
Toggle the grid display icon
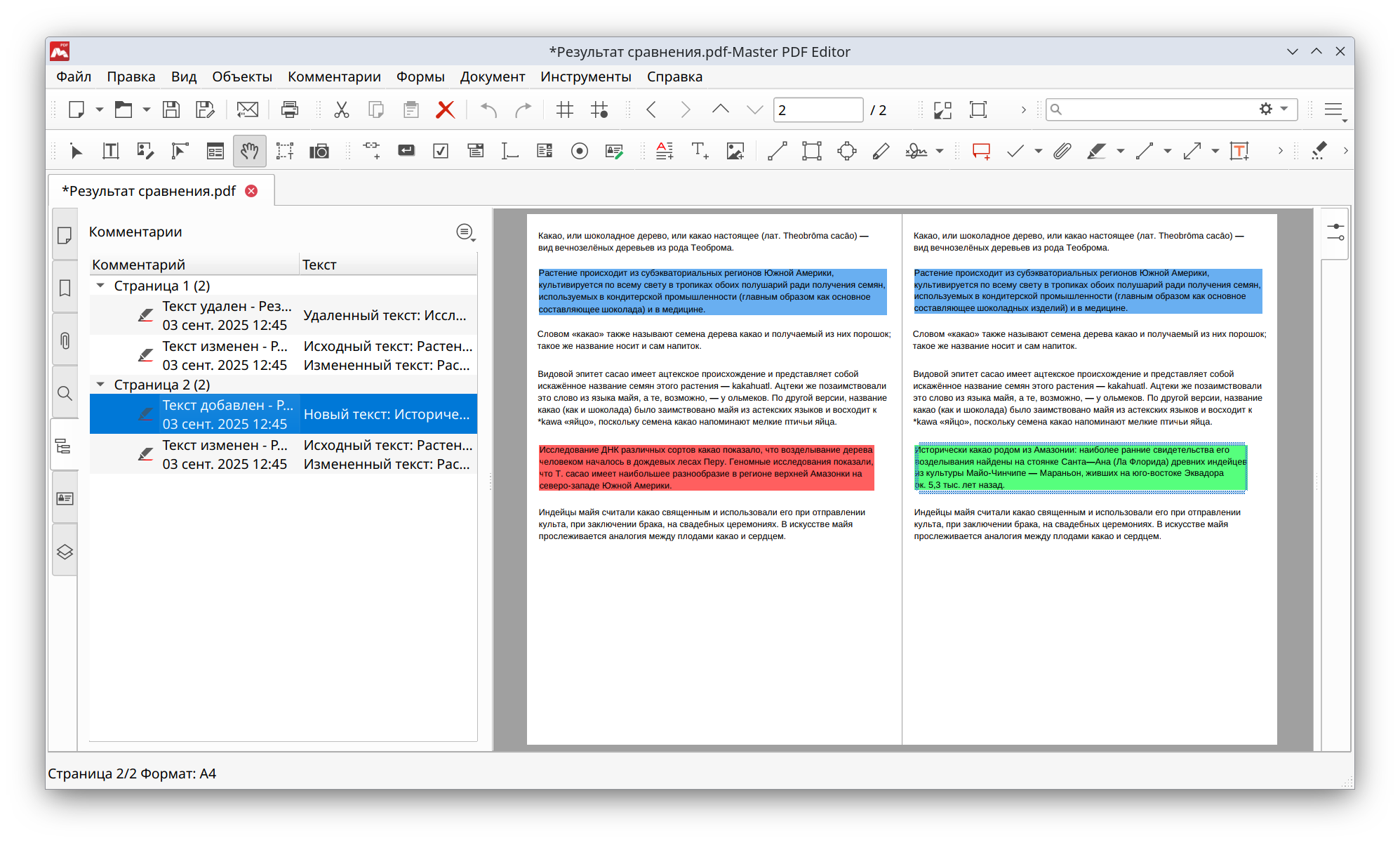[x=564, y=109]
